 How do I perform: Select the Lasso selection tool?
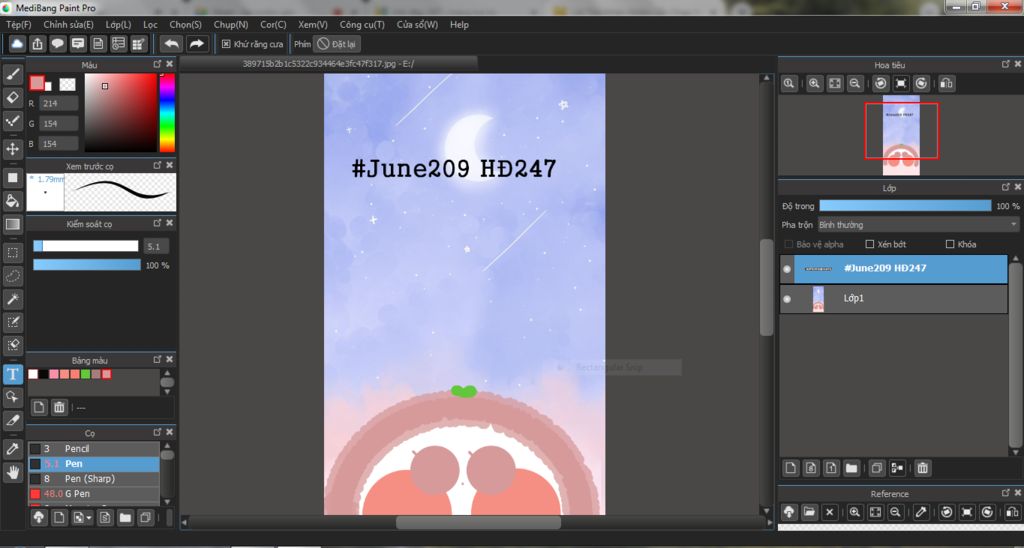coord(12,276)
